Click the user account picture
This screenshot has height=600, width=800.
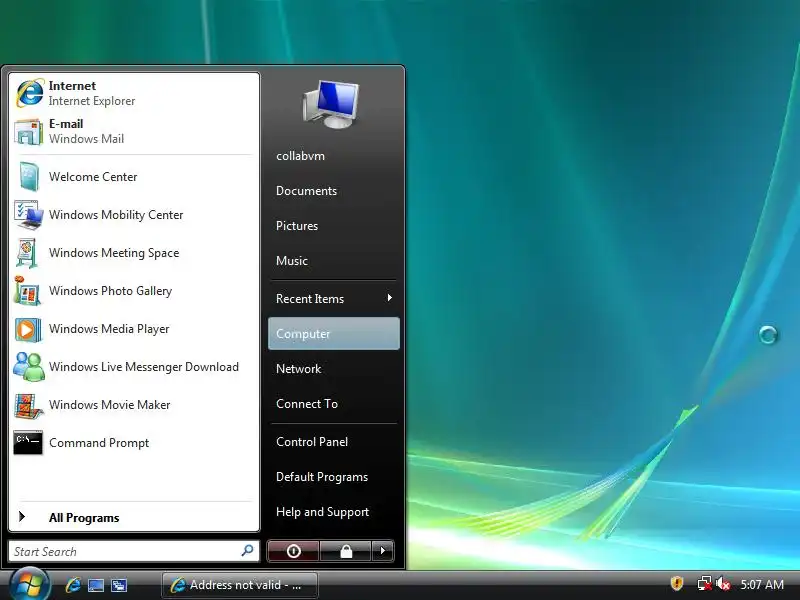(332, 104)
